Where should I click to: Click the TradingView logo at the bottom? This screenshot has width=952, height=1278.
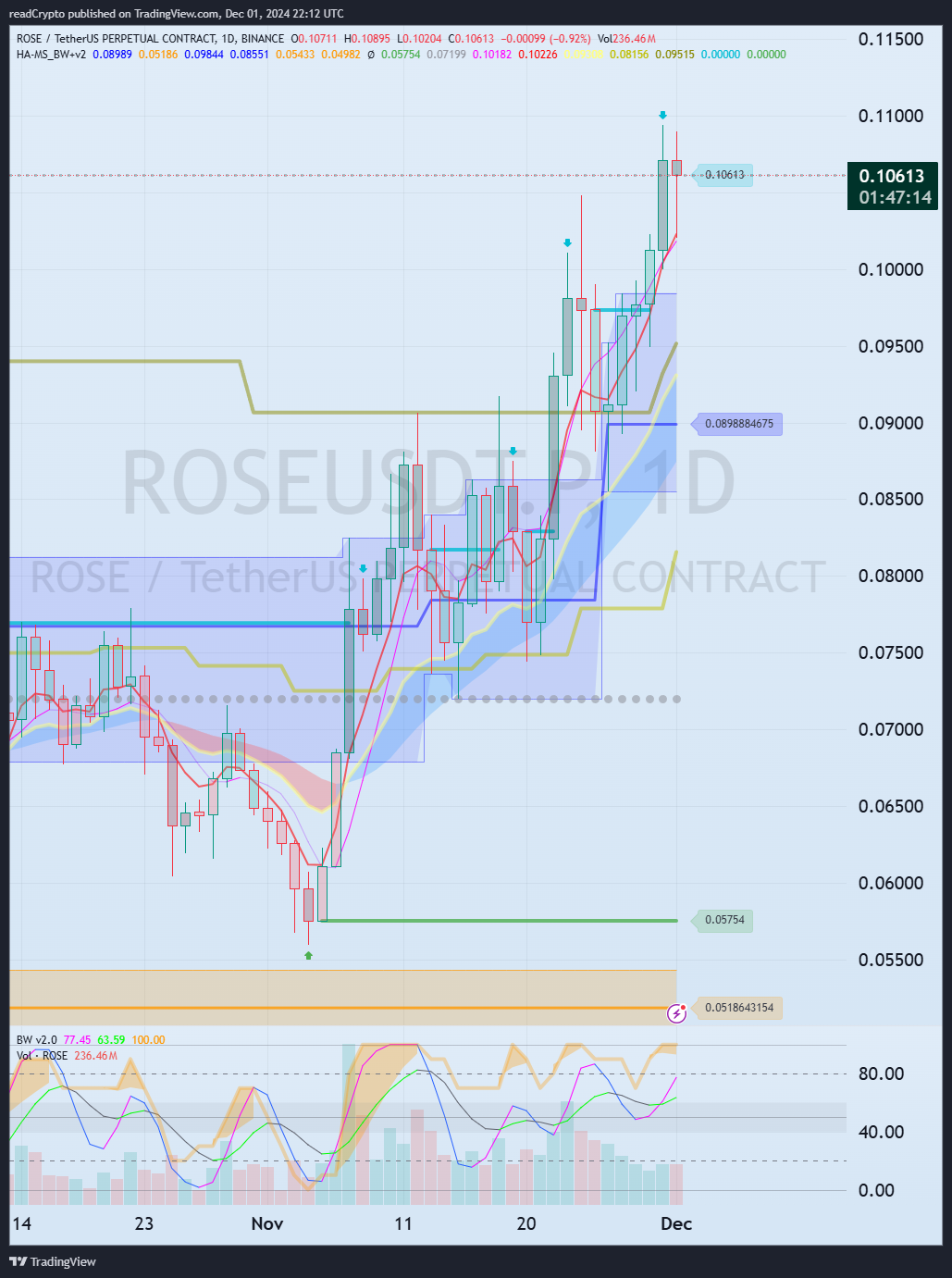pyautogui.click(x=53, y=1261)
